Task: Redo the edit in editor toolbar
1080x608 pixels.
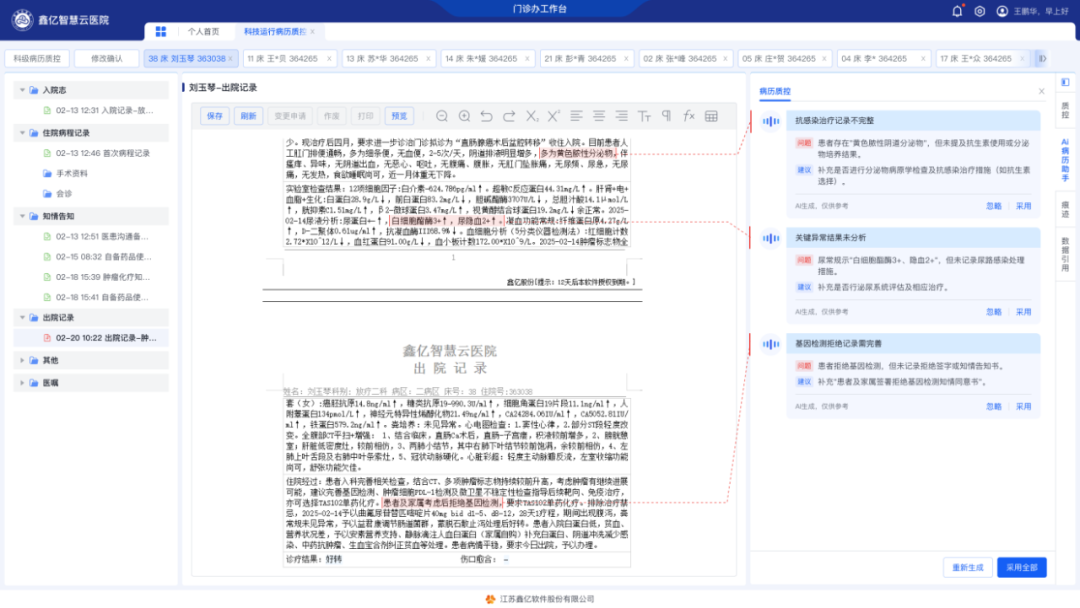Action: click(509, 116)
